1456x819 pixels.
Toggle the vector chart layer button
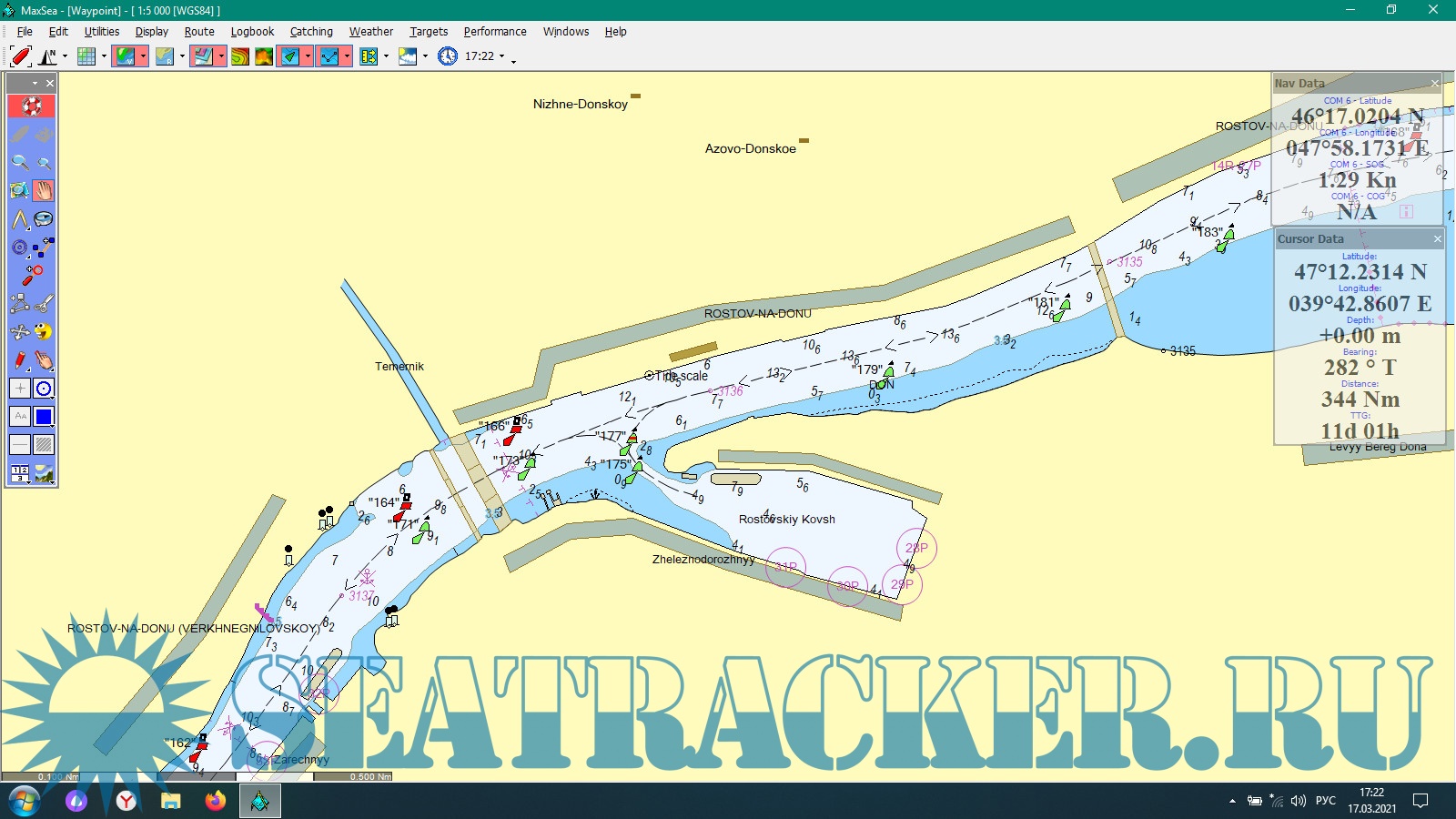point(125,56)
